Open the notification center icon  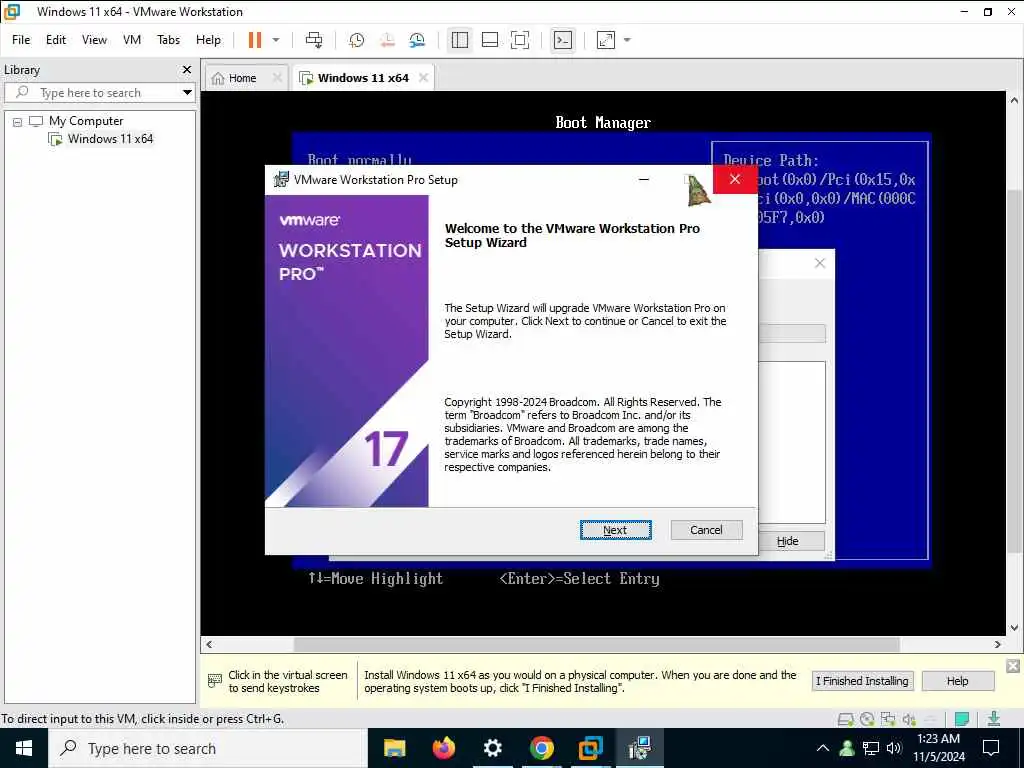[991, 748]
